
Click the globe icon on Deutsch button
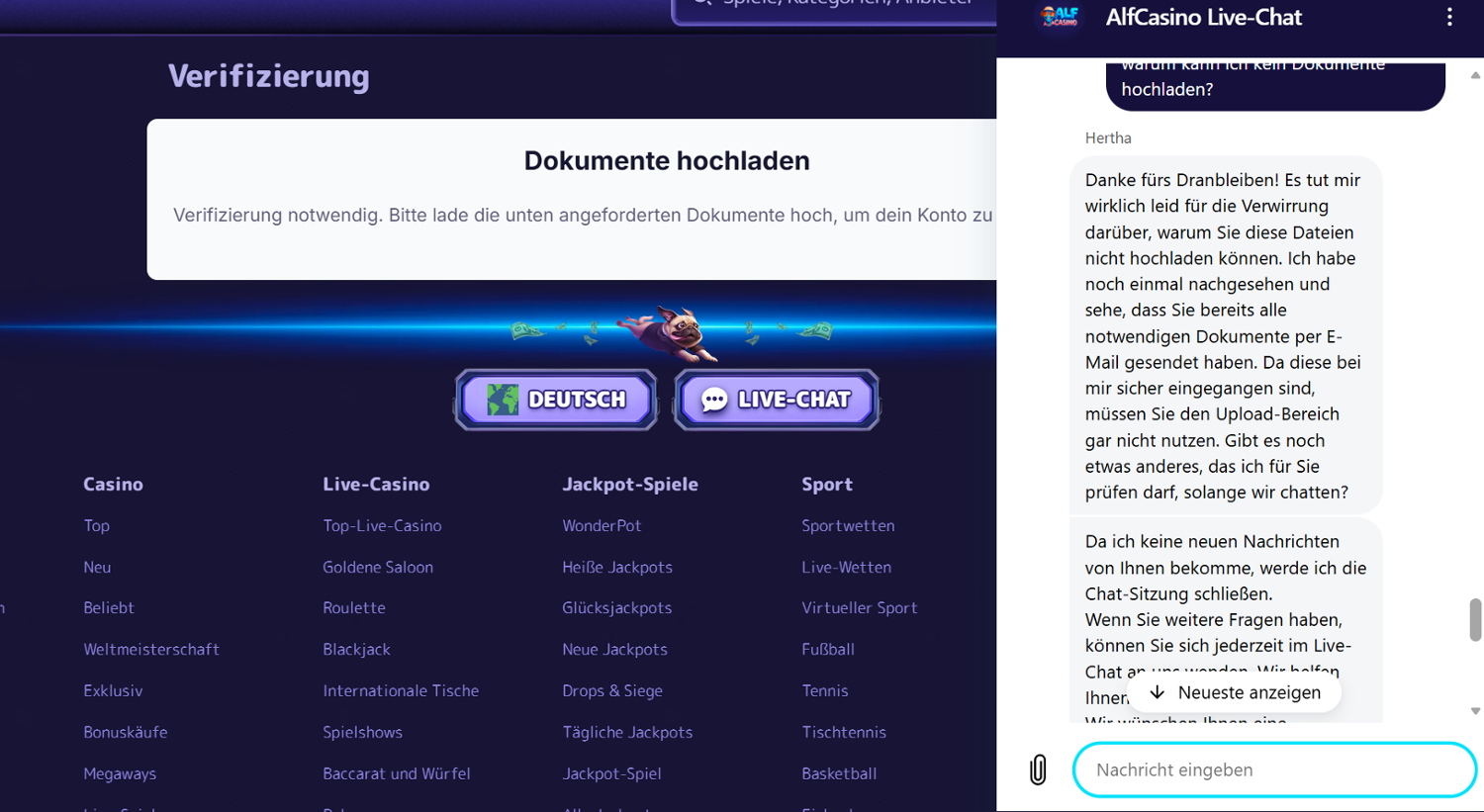coord(503,400)
